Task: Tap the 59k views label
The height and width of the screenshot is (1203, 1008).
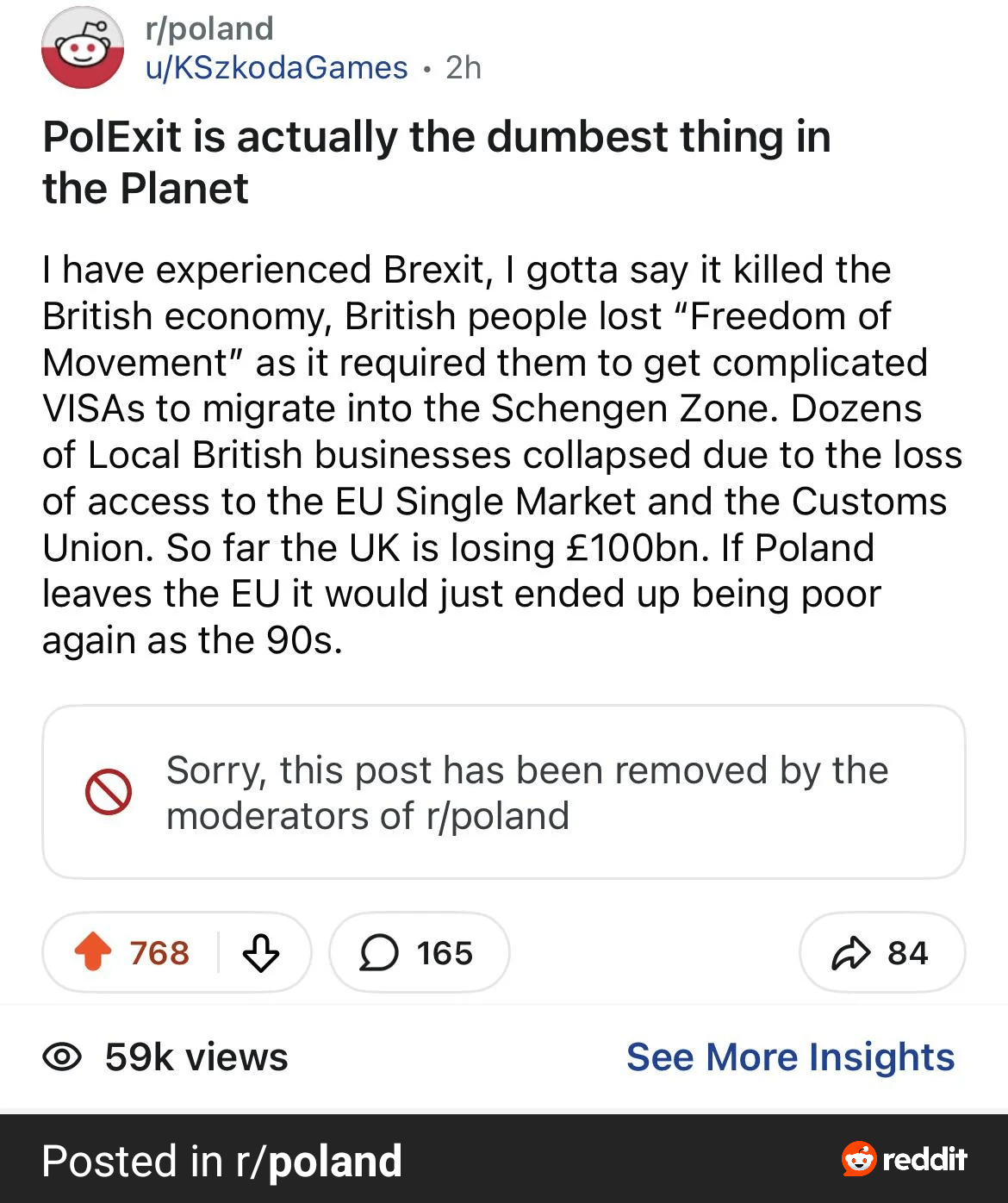Action: point(196,1057)
